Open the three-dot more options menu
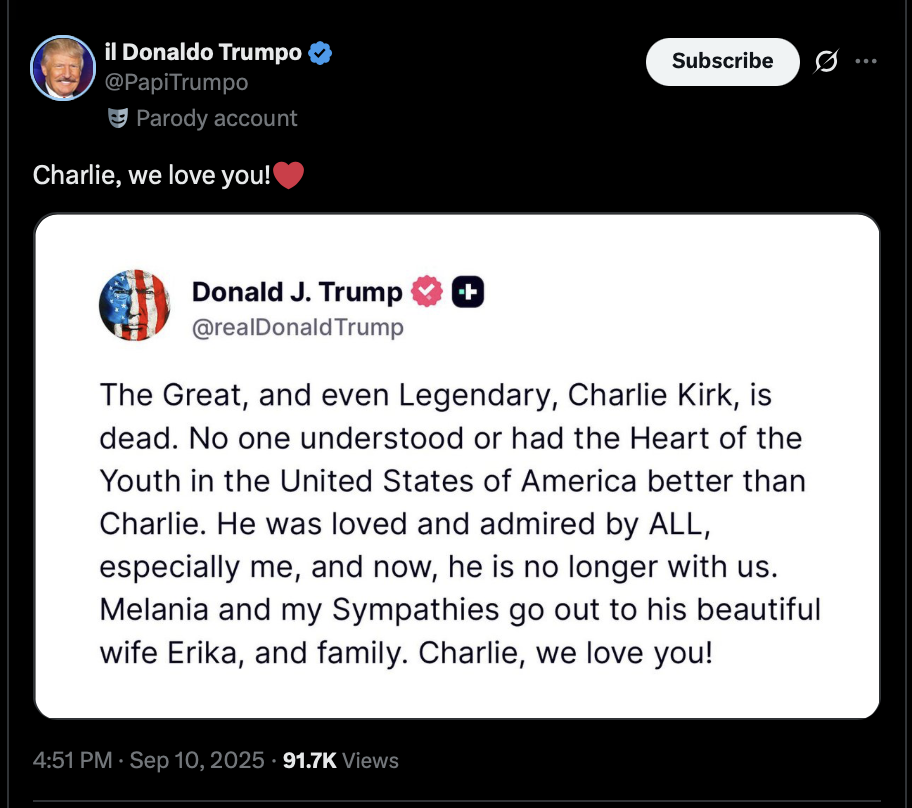Viewport: 912px width, 808px height. [x=864, y=61]
